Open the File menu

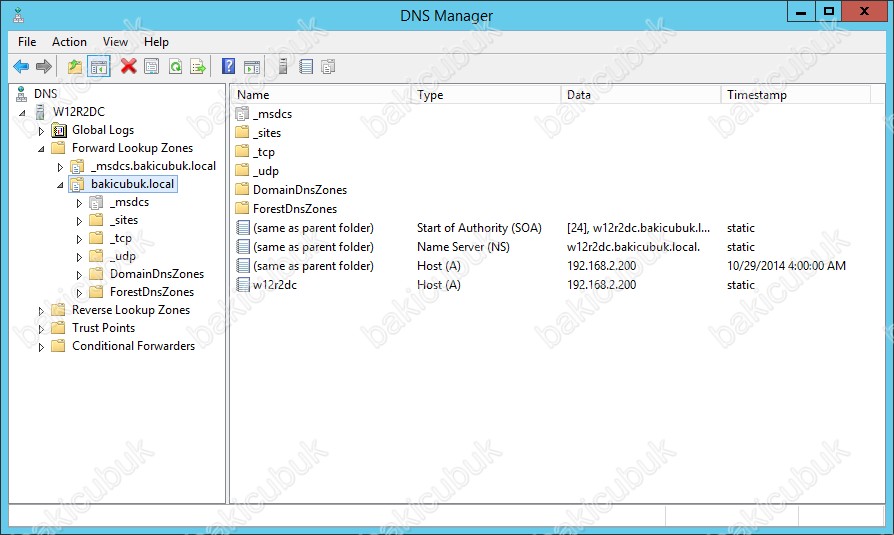pos(27,42)
